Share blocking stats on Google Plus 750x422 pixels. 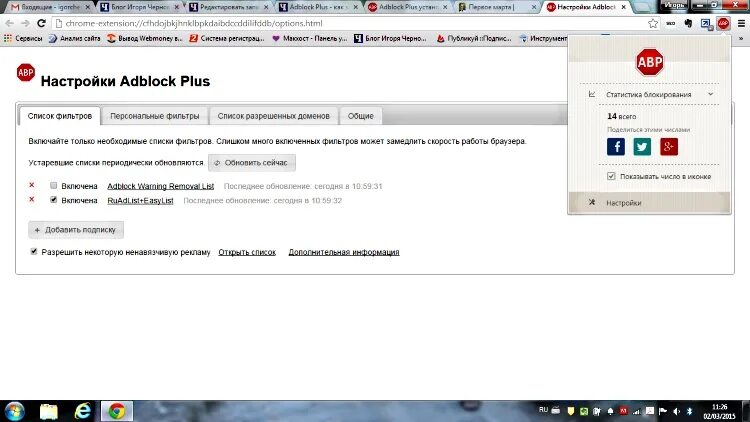(669, 146)
